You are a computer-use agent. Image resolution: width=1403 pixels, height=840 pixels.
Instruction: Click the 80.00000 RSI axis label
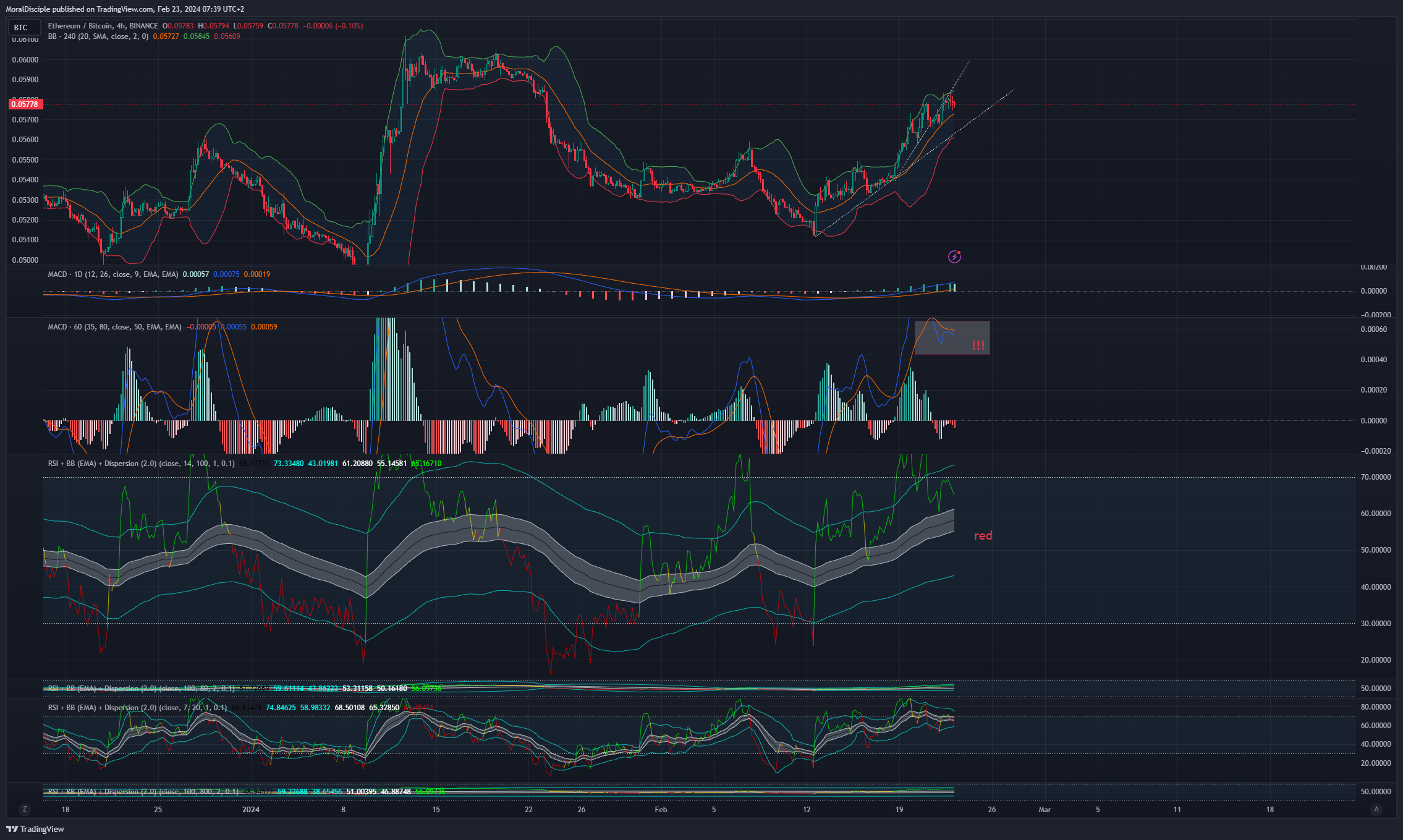pyautogui.click(x=1376, y=707)
